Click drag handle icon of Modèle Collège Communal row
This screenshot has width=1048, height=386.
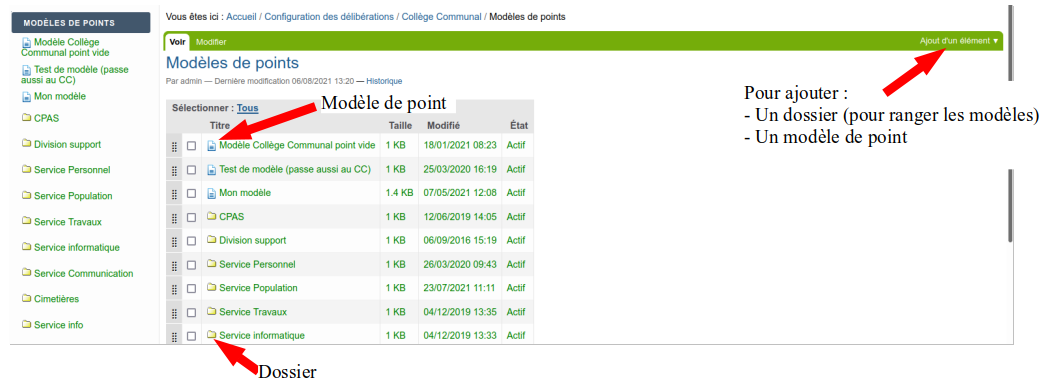(174, 146)
